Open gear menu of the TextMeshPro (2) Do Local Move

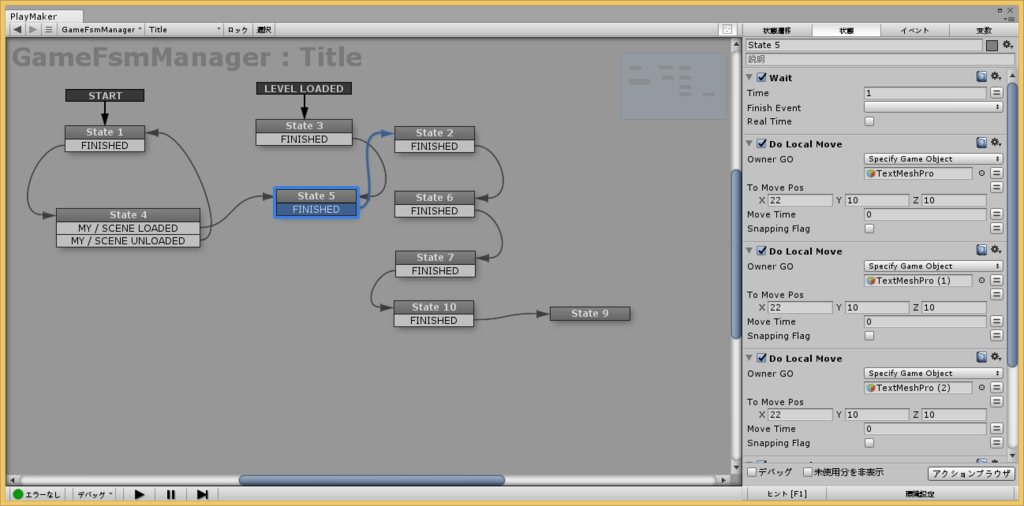coord(995,357)
